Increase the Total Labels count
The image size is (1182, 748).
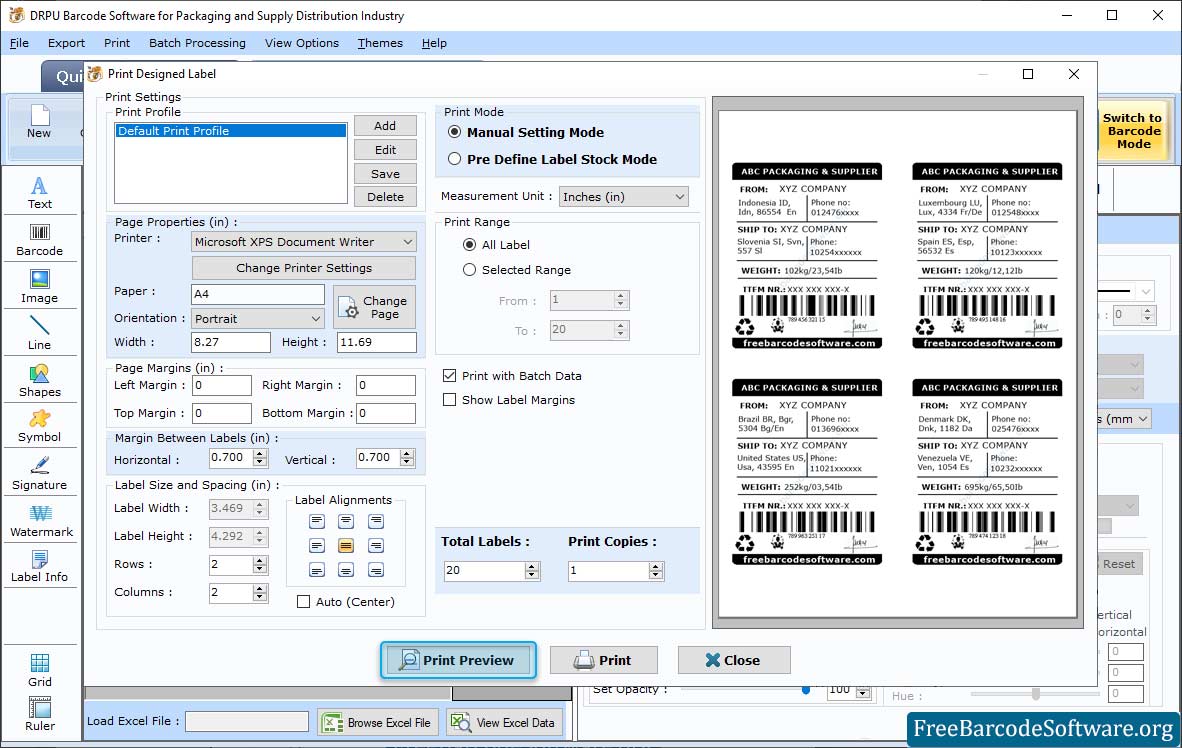click(x=532, y=566)
